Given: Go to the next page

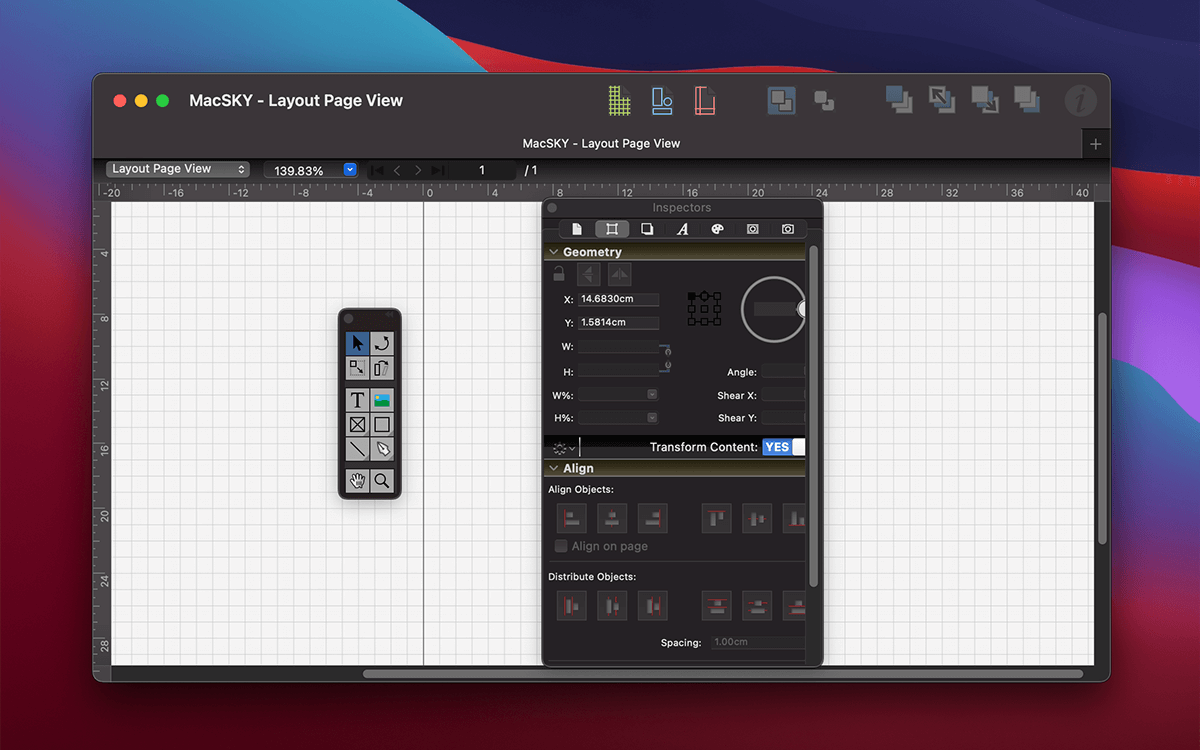Looking at the screenshot, I should coord(418,171).
